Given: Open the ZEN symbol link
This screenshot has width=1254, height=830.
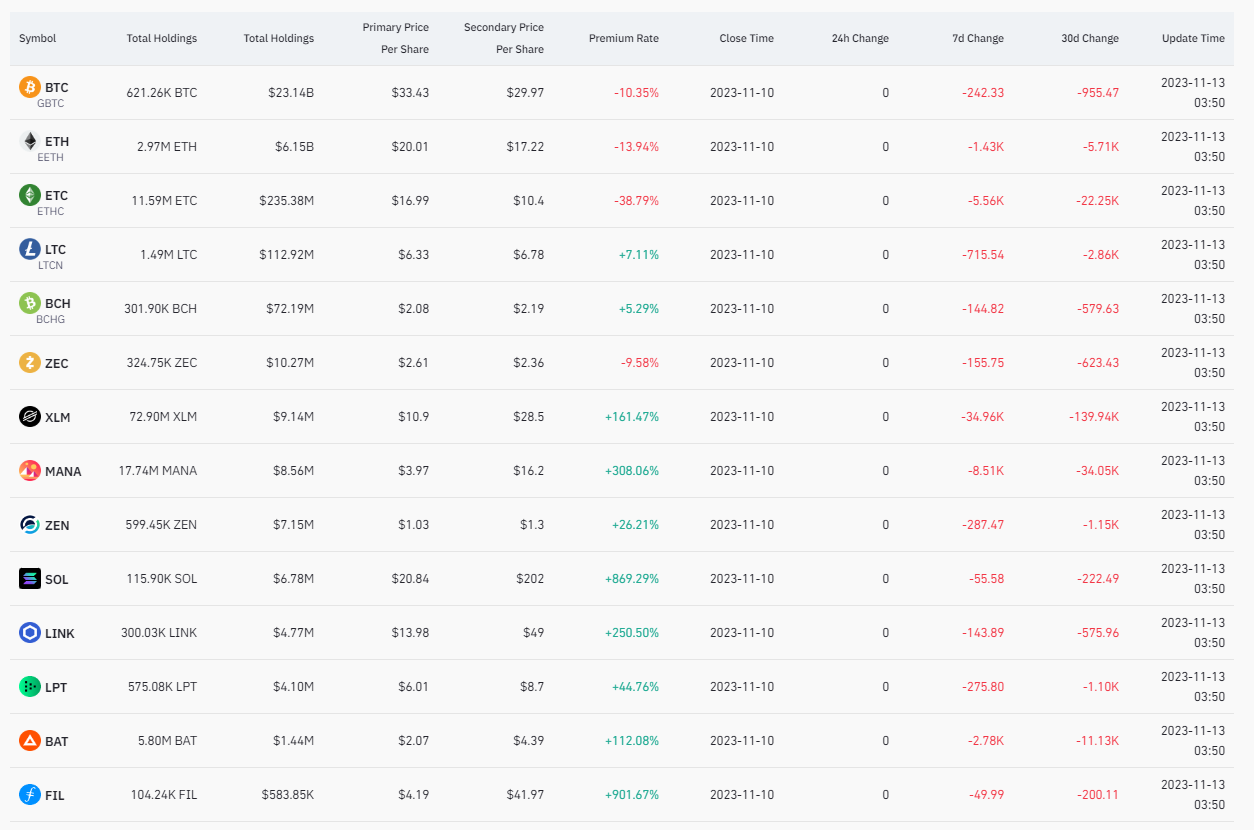Looking at the screenshot, I should click(57, 526).
